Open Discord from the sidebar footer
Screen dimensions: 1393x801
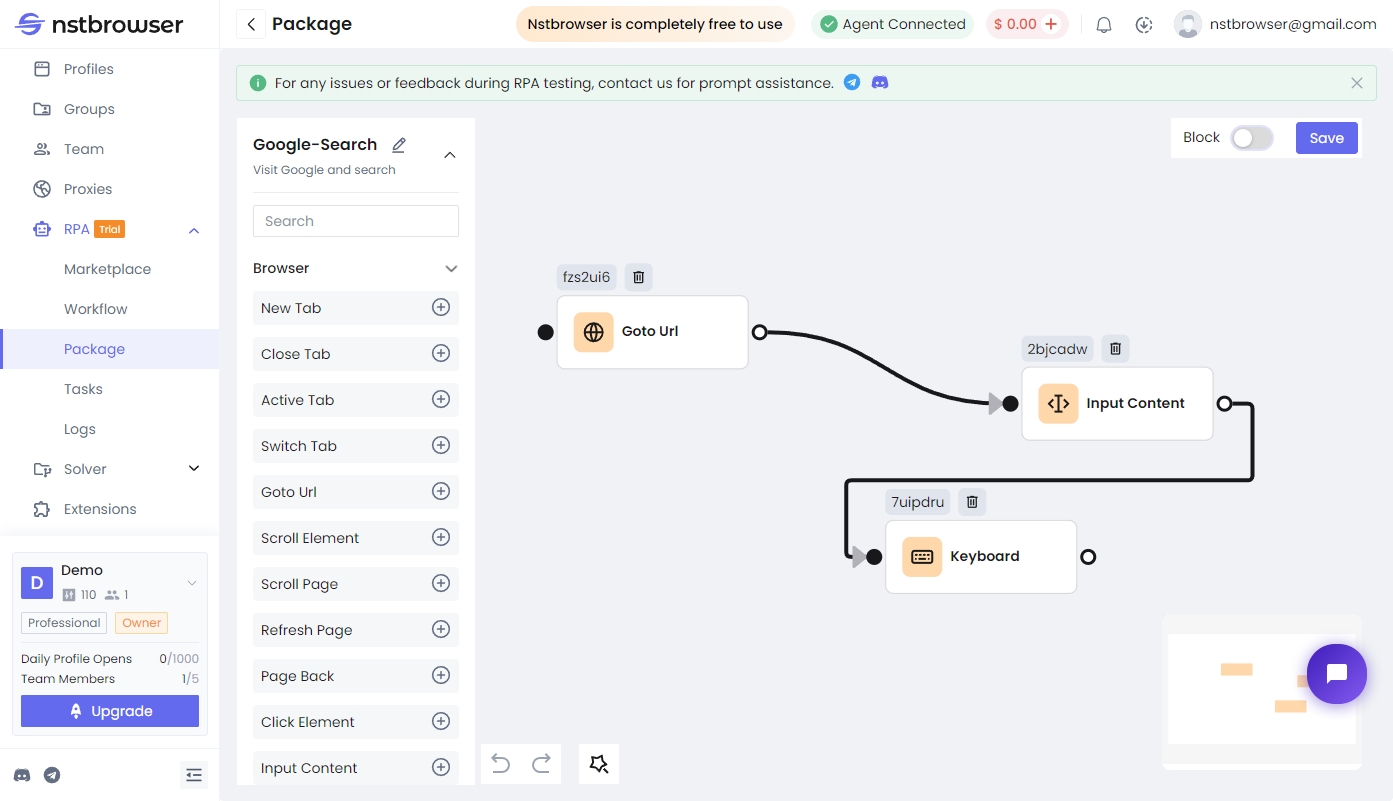(x=22, y=775)
